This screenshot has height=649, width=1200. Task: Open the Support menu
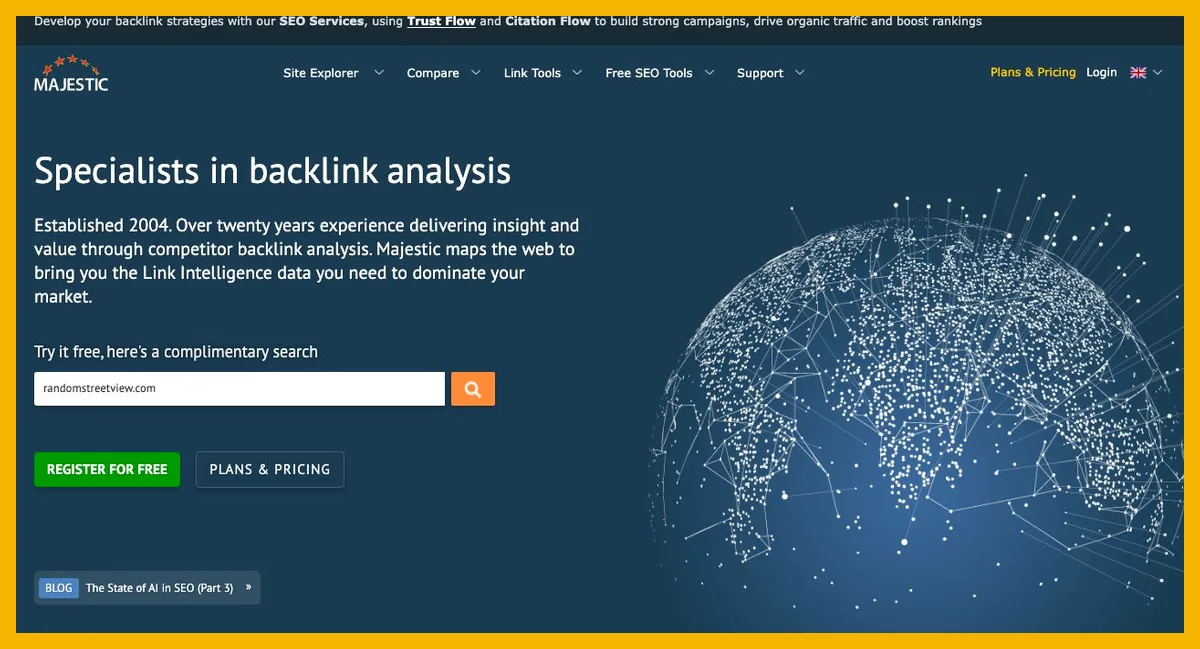[760, 73]
